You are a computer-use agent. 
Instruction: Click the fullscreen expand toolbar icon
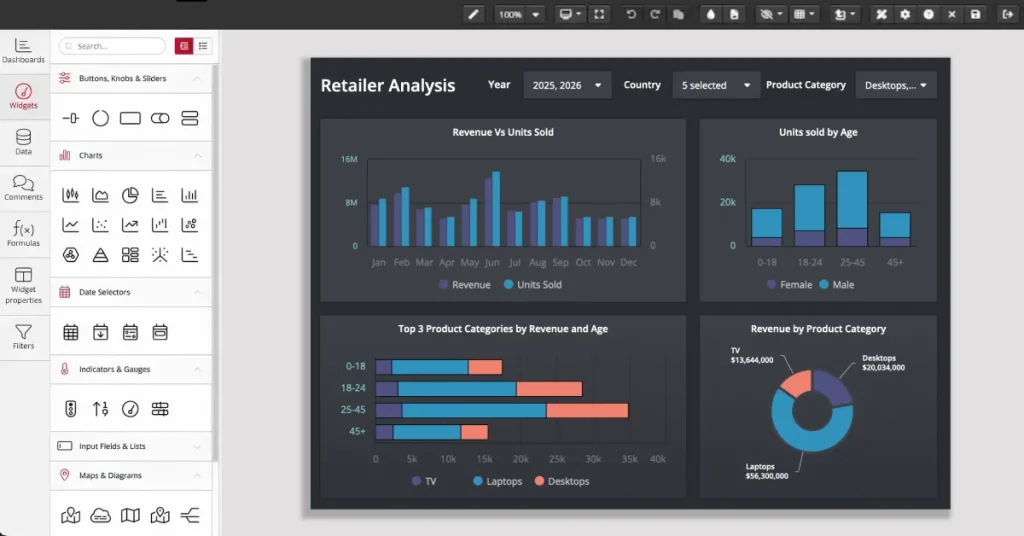[599, 14]
